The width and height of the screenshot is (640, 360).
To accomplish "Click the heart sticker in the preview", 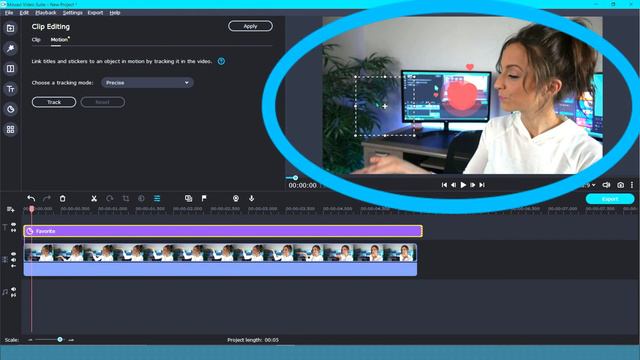I will pyautogui.click(x=469, y=67).
